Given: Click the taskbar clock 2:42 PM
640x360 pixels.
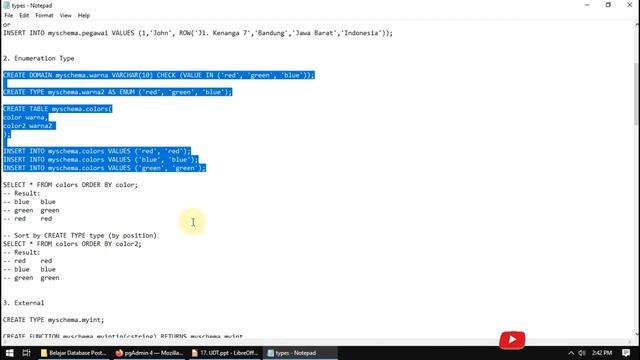Looking at the screenshot, I should [x=602, y=353].
